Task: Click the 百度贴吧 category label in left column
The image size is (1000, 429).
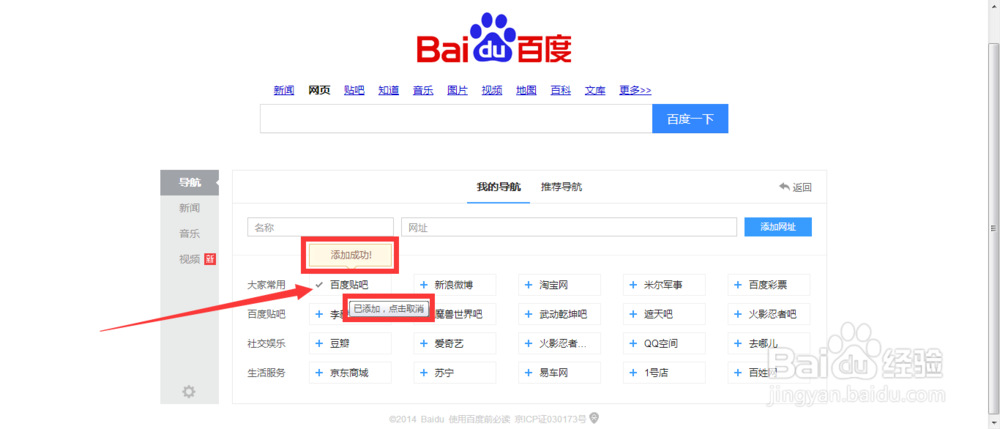Action: pos(266,314)
